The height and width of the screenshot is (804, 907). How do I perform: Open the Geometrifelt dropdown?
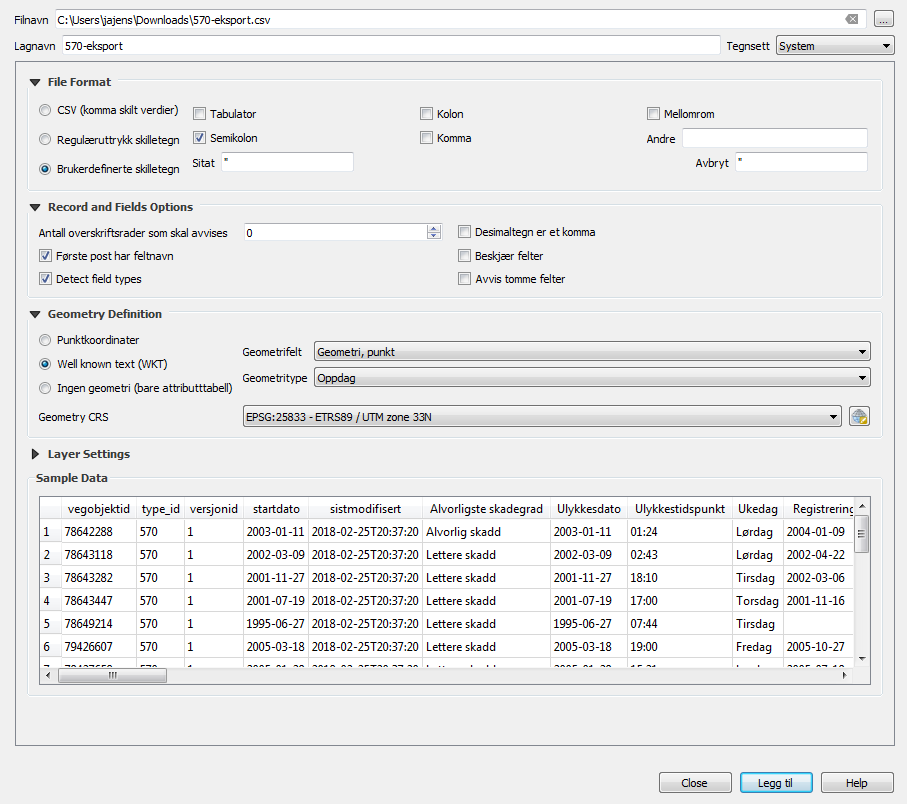click(592, 352)
